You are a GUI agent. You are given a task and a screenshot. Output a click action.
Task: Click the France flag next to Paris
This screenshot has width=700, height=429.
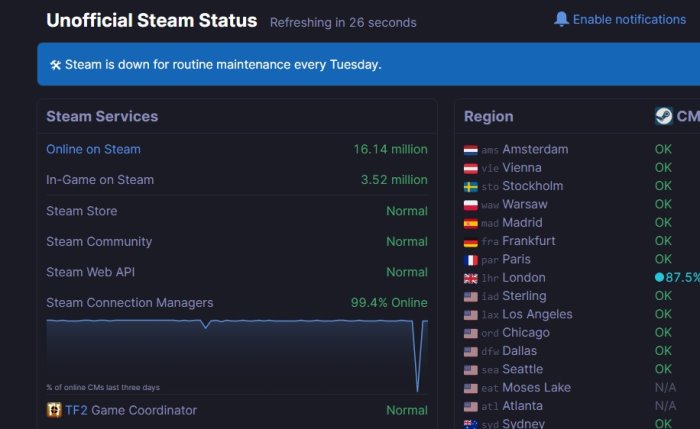(x=471, y=260)
